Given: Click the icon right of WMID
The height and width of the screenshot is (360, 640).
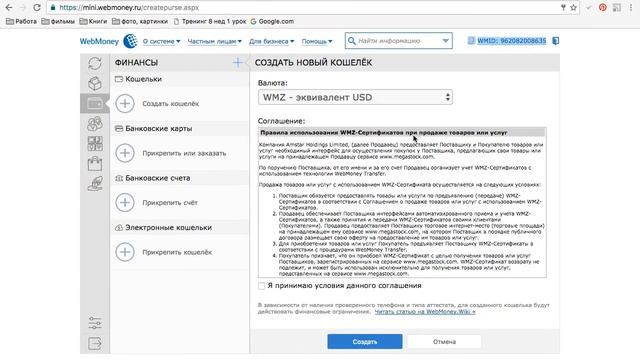Looking at the screenshot, I should click(x=556, y=41).
